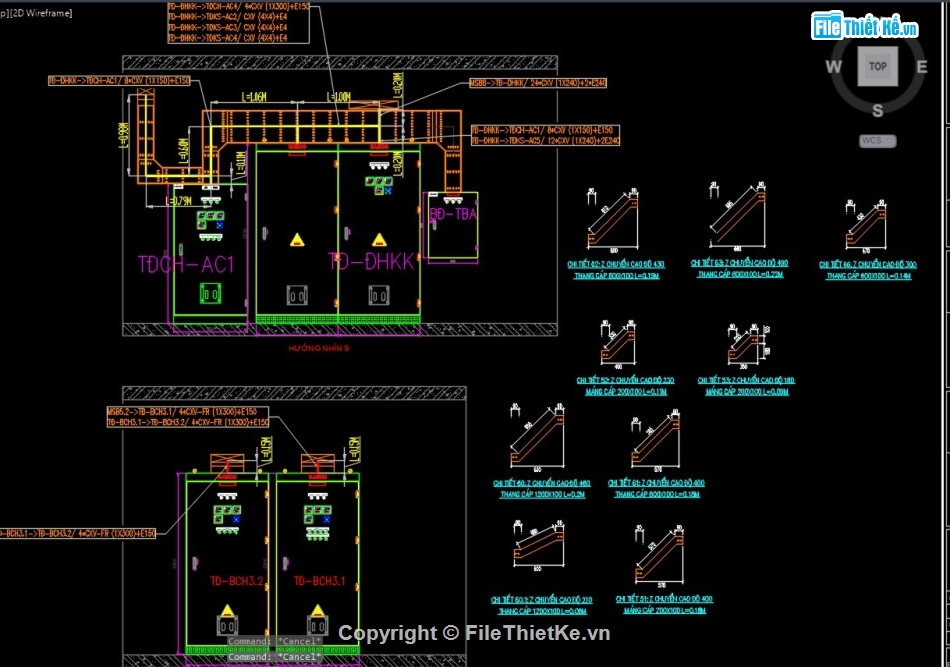Viewport: 950px width, 667px height.
Task: Select the L=1.06M dimension text
Action: pos(254,97)
